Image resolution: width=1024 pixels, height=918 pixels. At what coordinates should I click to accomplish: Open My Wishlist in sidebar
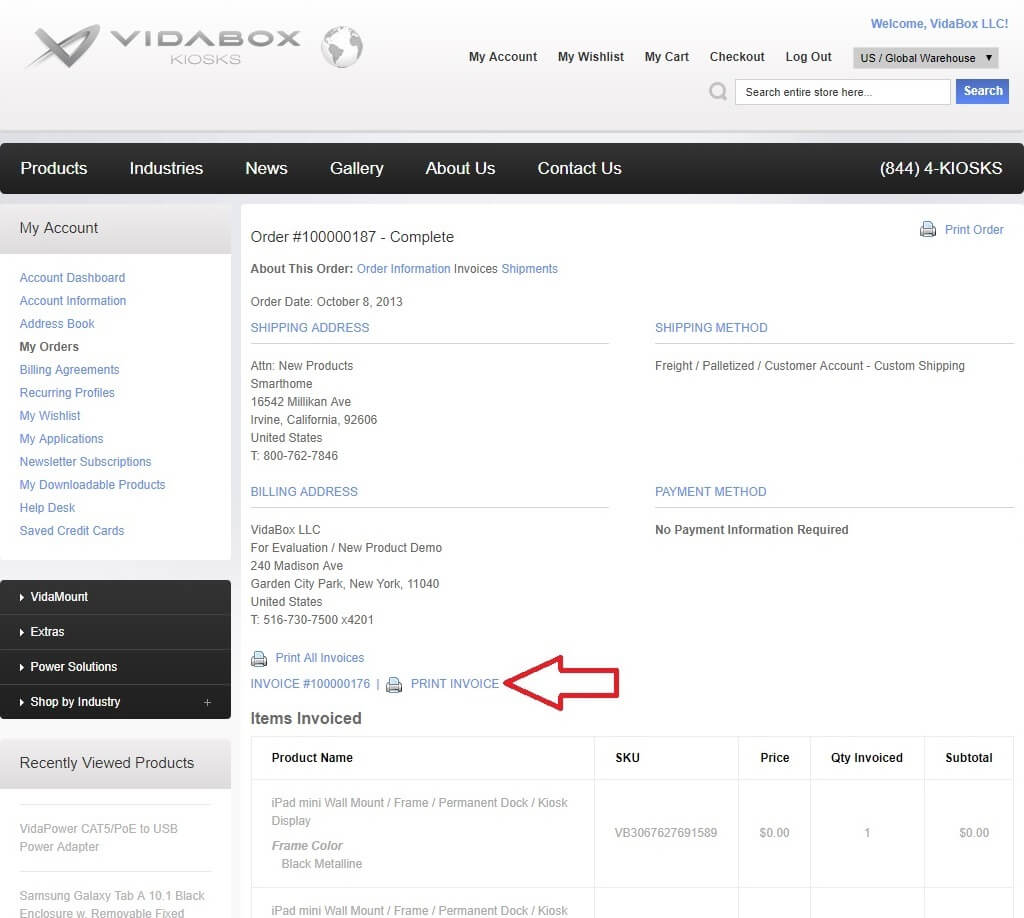pyautogui.click(x=50, y=415)
